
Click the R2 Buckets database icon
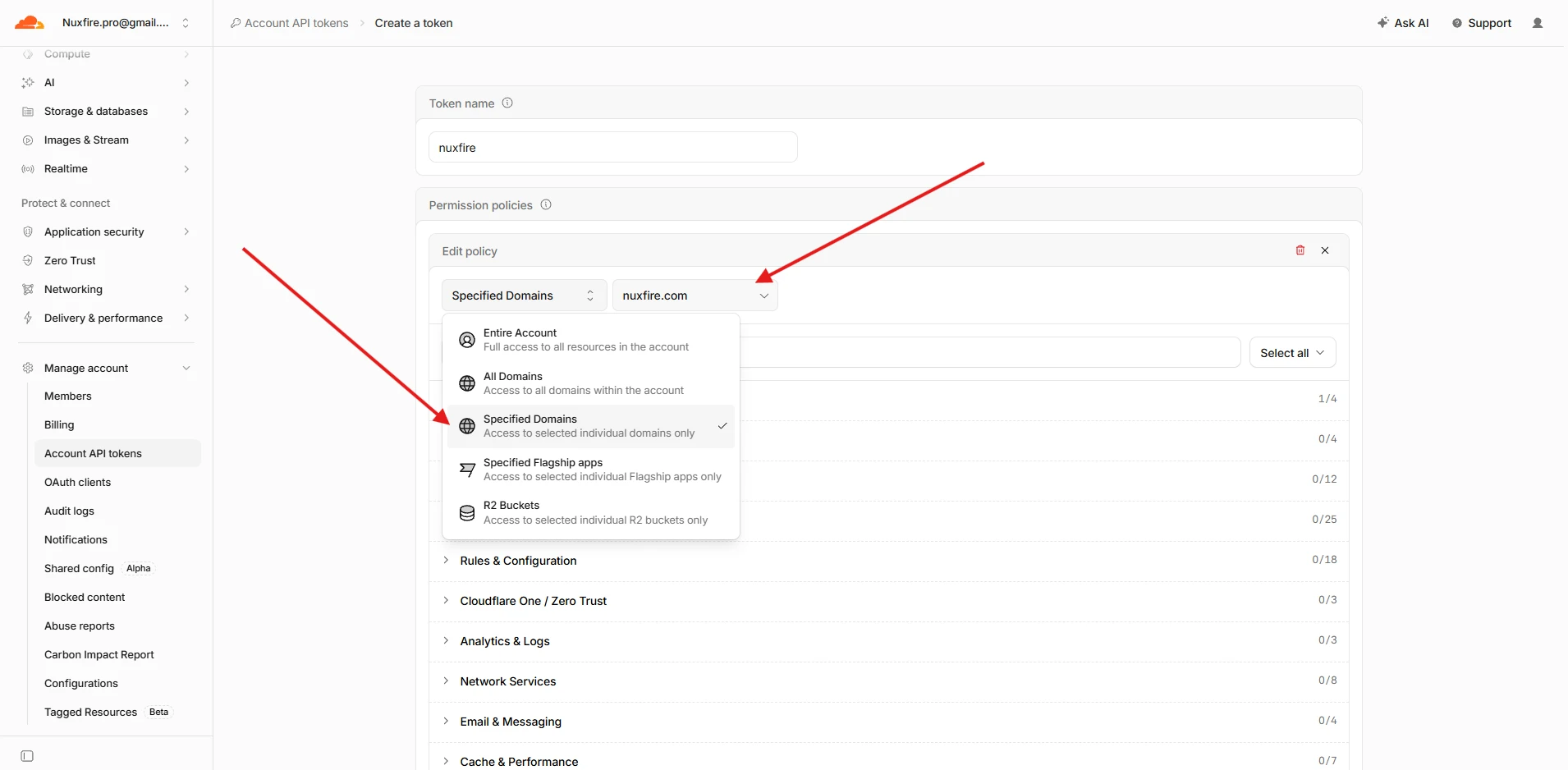click(x=467, y=512)
